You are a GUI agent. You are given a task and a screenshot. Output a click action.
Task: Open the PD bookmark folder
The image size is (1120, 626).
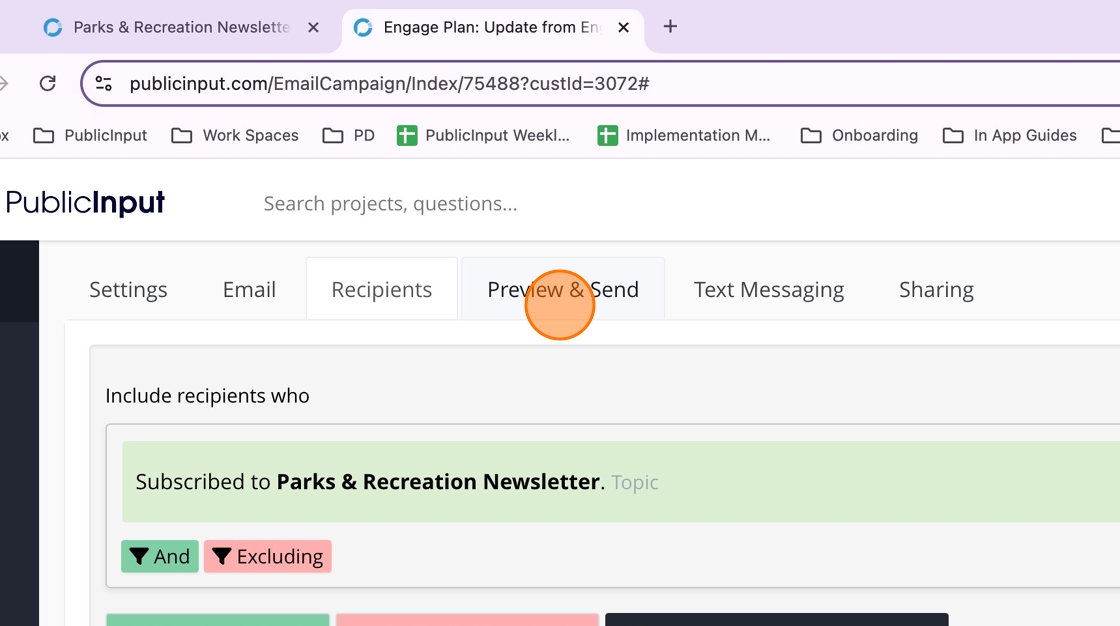coord(349,135)
